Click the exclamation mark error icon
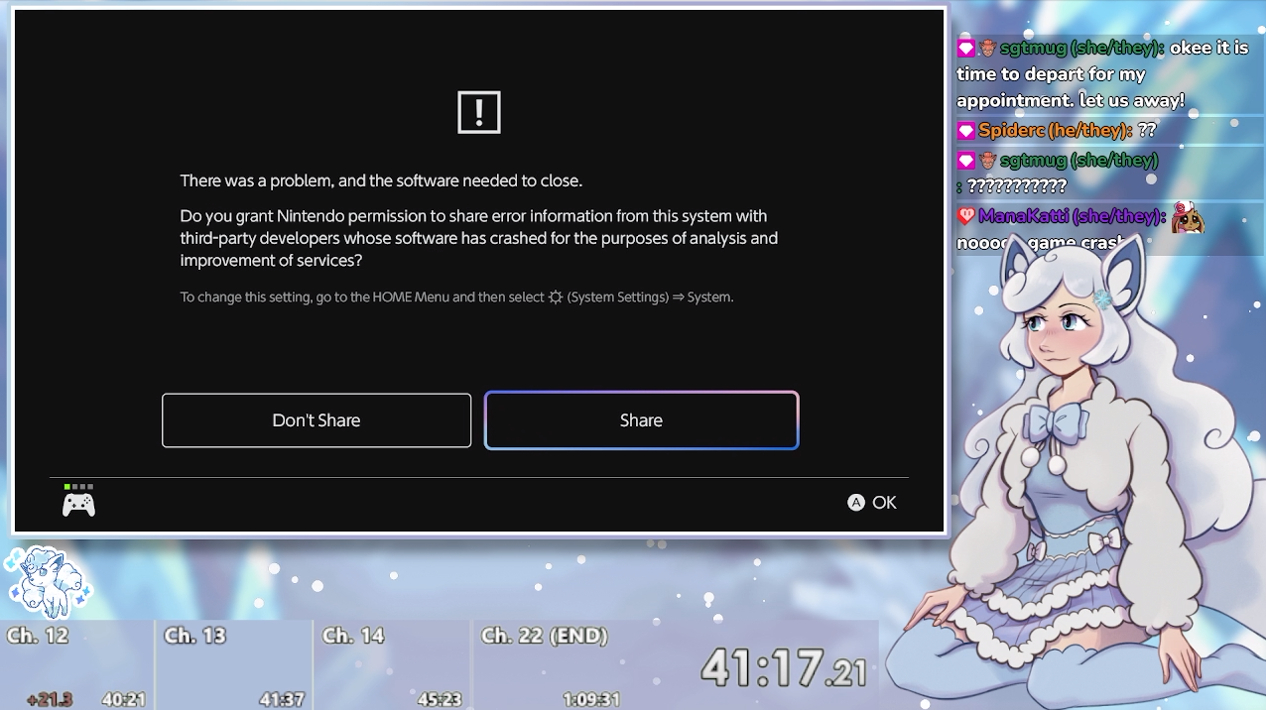The height and width of the screenshot is (710, 1266). click(478, 112)
